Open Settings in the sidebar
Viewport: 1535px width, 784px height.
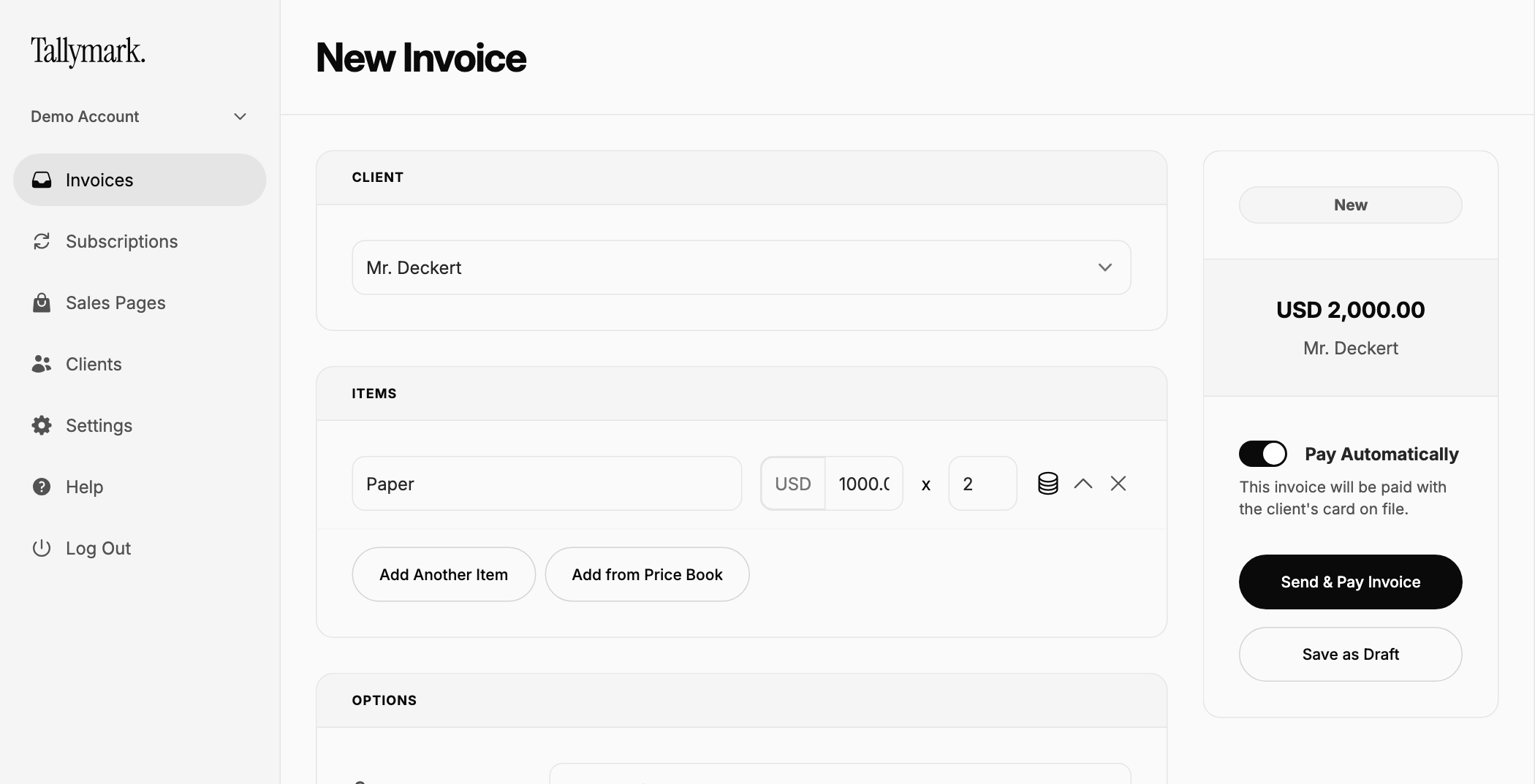[x=140, y=425]
